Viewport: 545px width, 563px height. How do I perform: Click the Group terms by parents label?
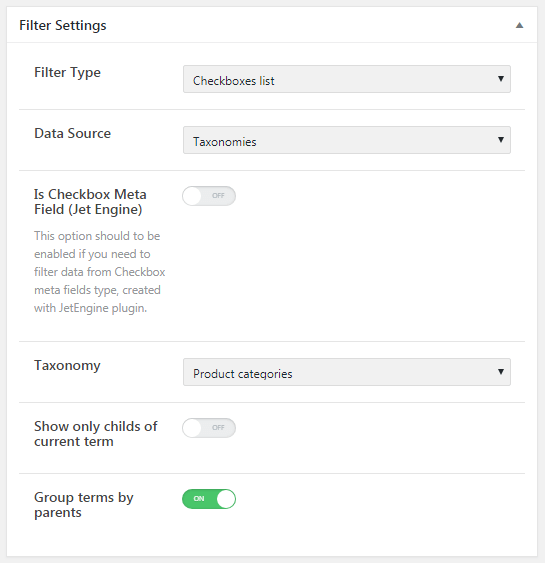84,505
